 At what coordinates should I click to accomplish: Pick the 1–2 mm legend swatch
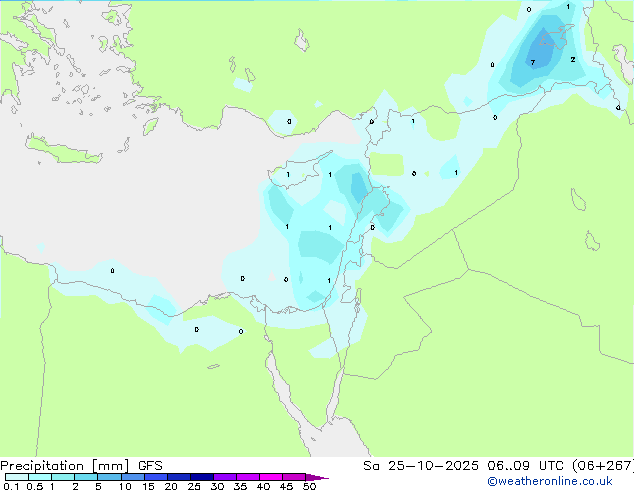point(63,477)
